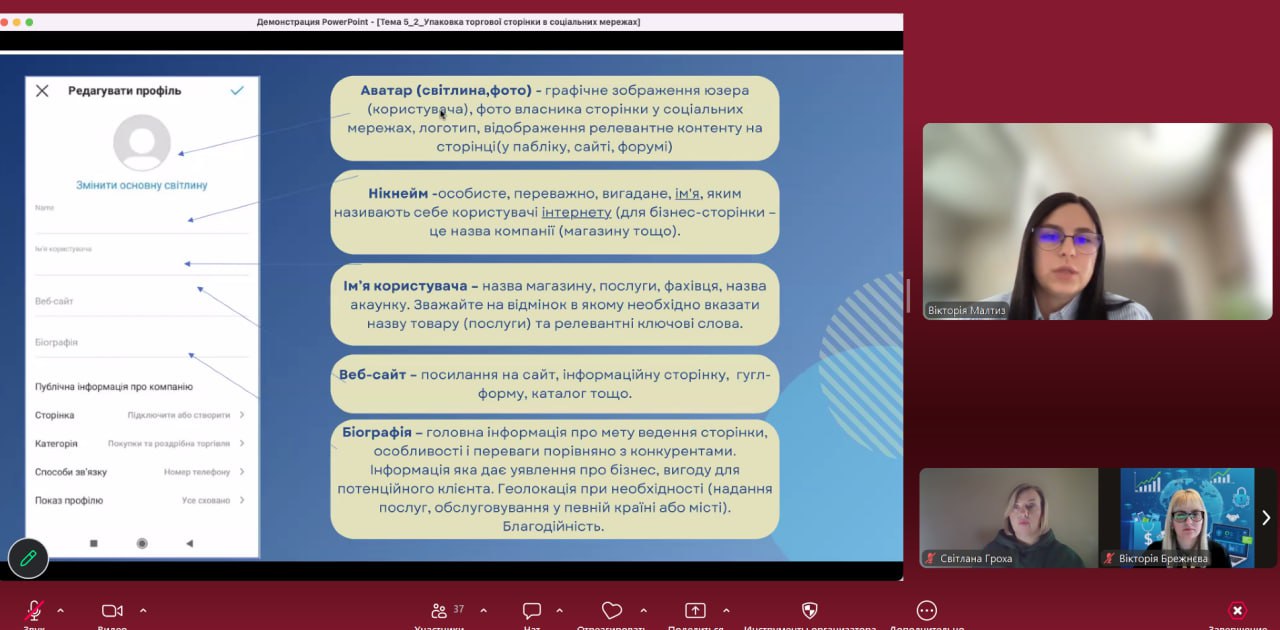Open the chat panel

pyautogui.click(x=532, y=610)
